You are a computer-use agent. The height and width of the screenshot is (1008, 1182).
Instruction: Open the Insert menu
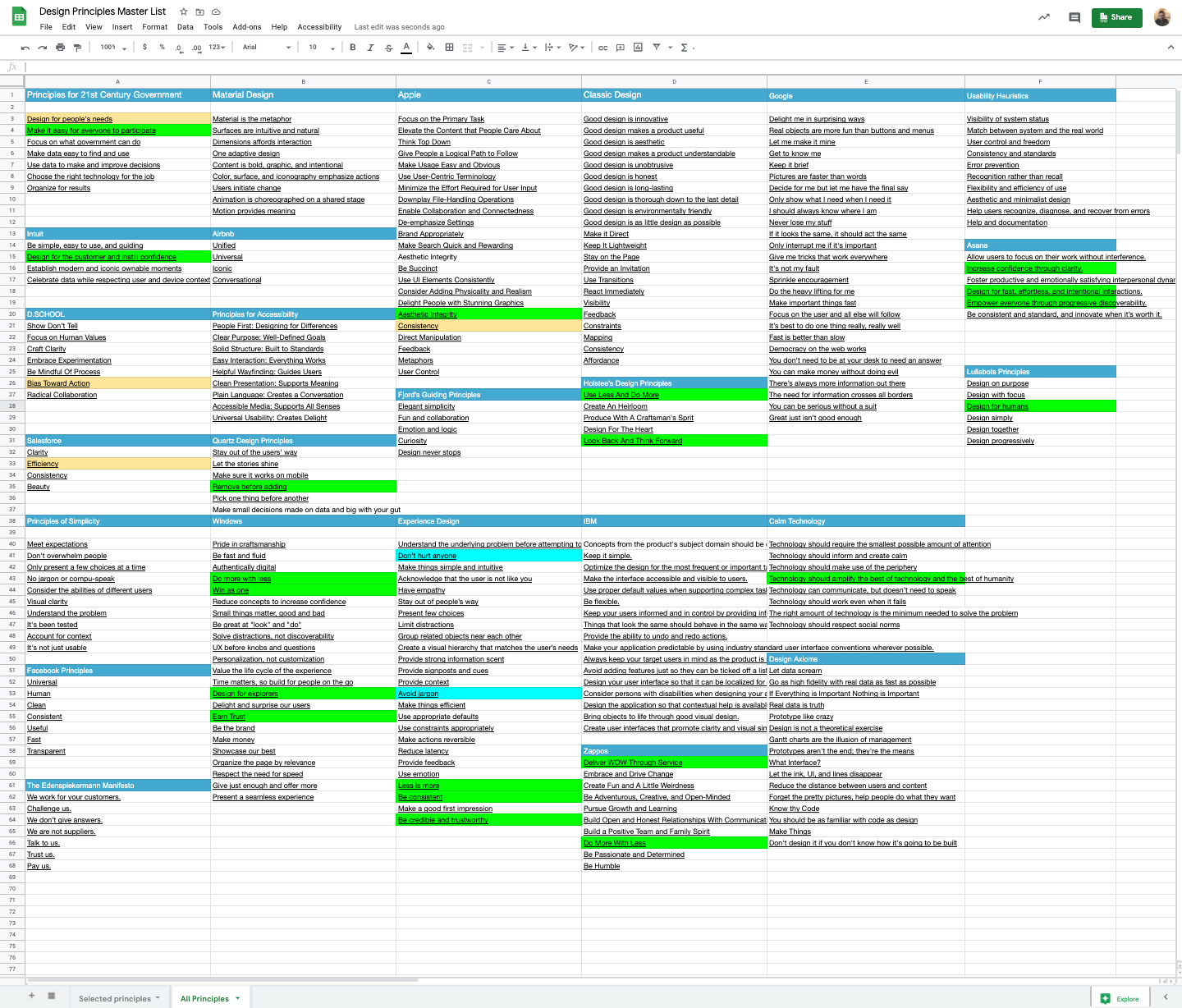click(122, 27)
